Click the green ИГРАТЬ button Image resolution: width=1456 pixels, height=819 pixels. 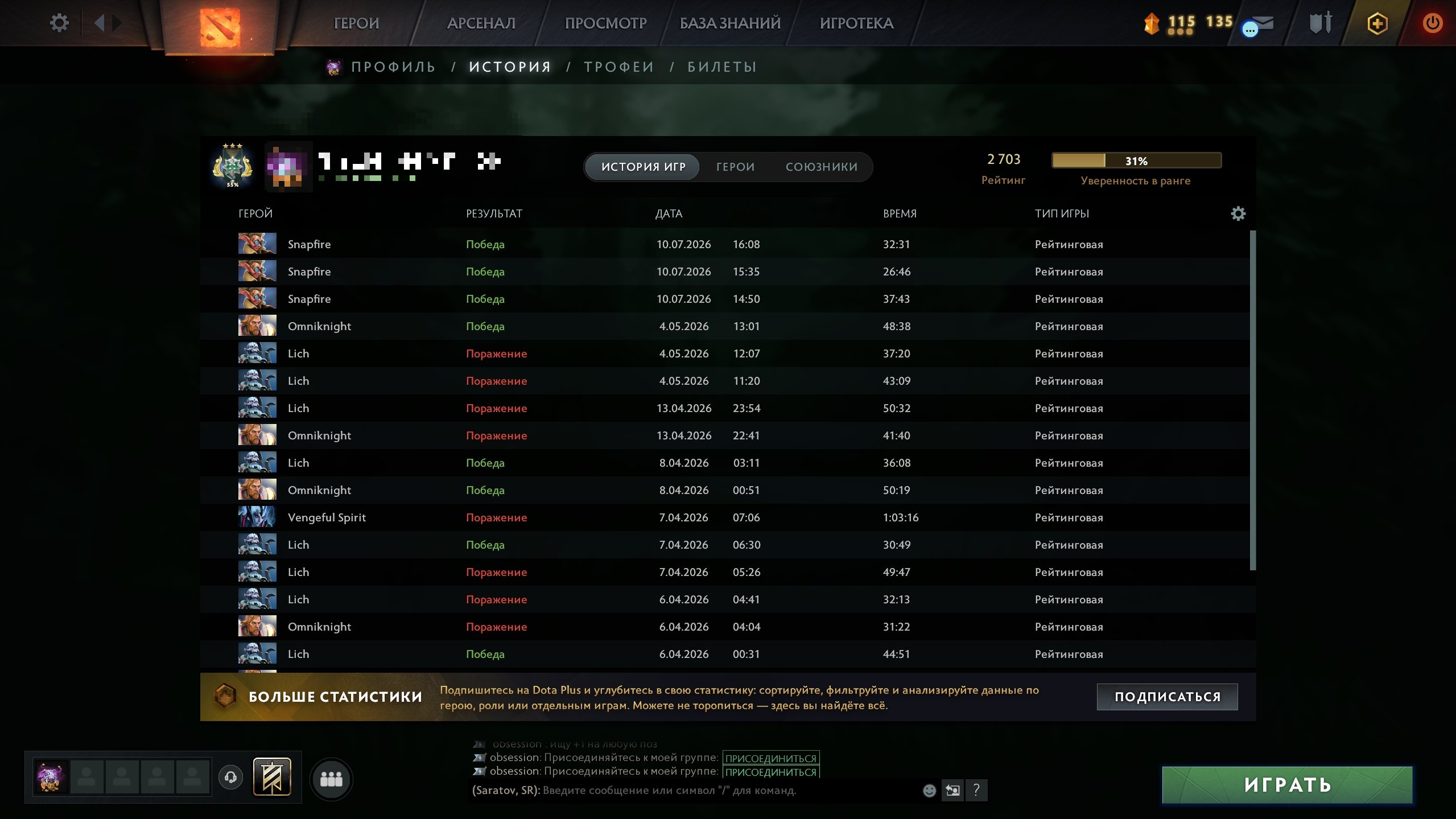tap(1287, 785)
